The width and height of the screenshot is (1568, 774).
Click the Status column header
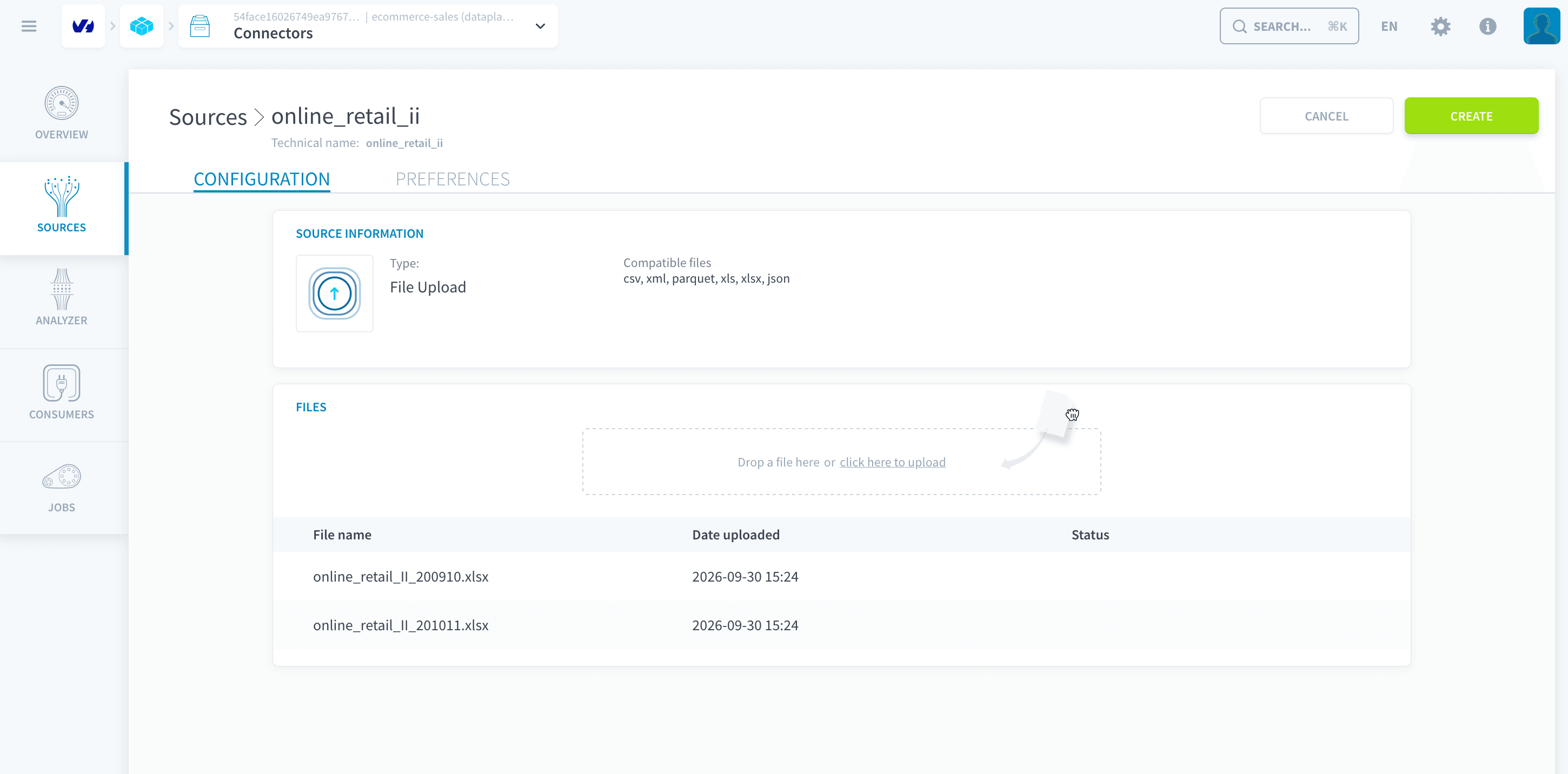tap(1089, 535)
